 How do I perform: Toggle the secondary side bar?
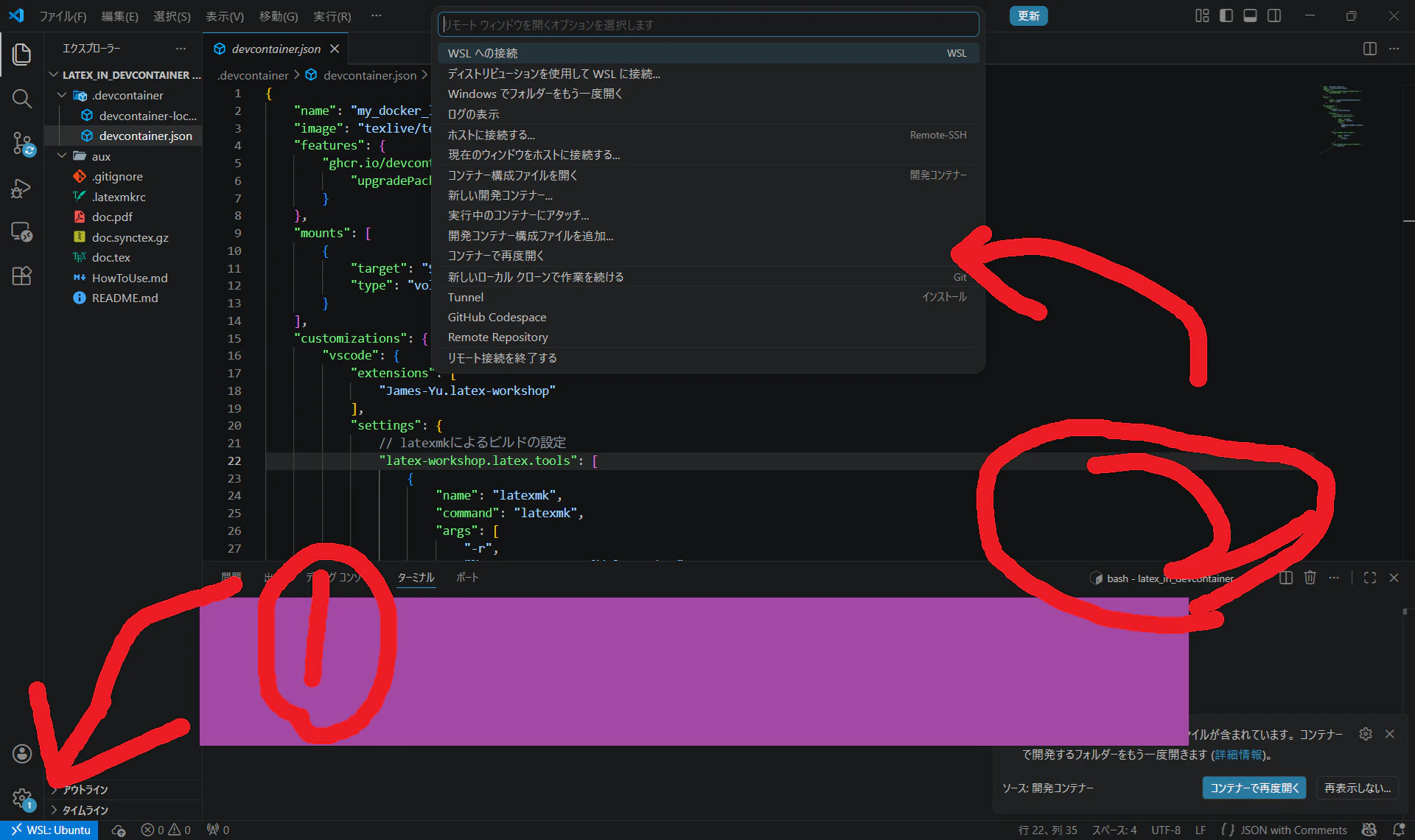pos(1274,15)
